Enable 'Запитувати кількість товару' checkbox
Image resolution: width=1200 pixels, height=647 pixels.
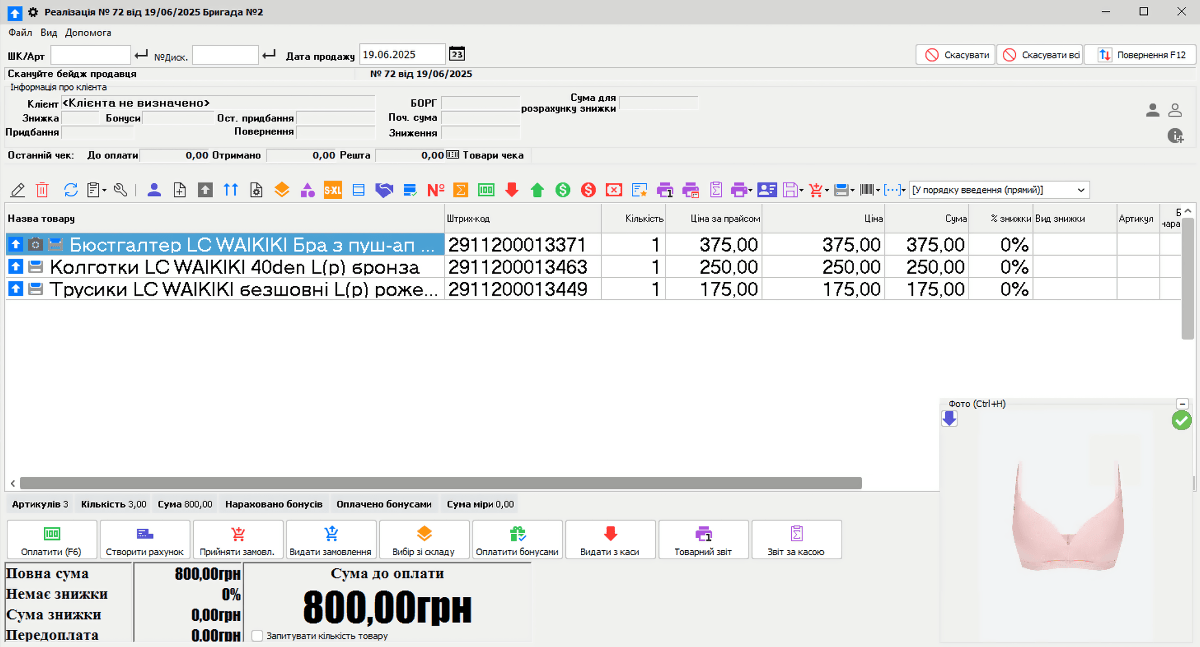click(x=258, y=635)
